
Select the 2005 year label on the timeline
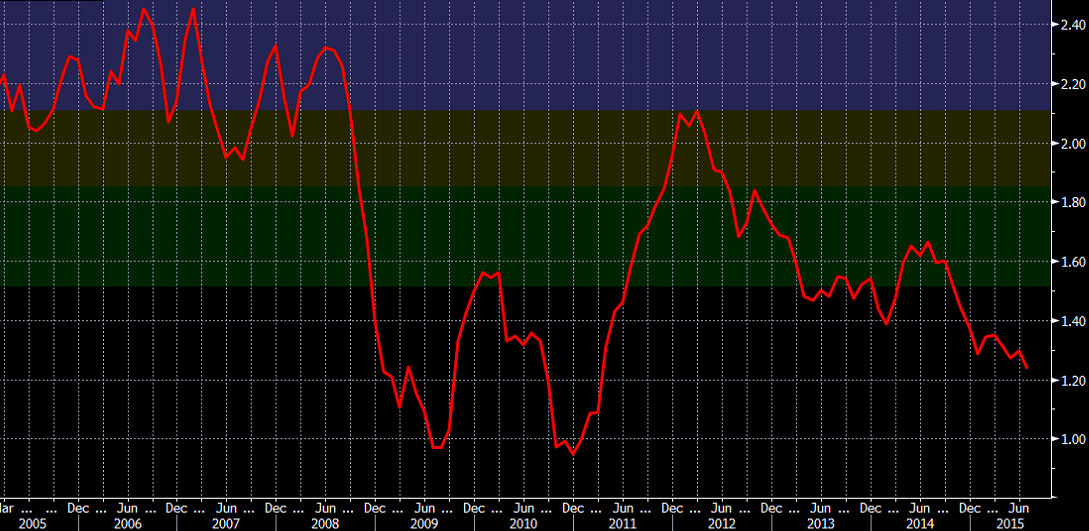pyautogui.click(x=31, y=523)
